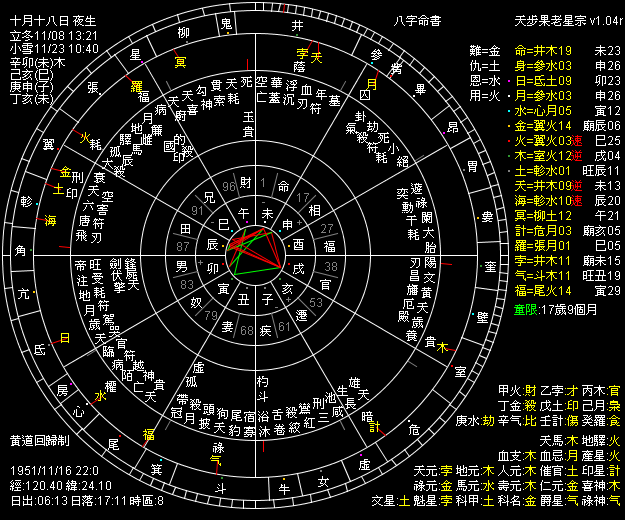Click the yellow 祿 marker above 斗

216,449
